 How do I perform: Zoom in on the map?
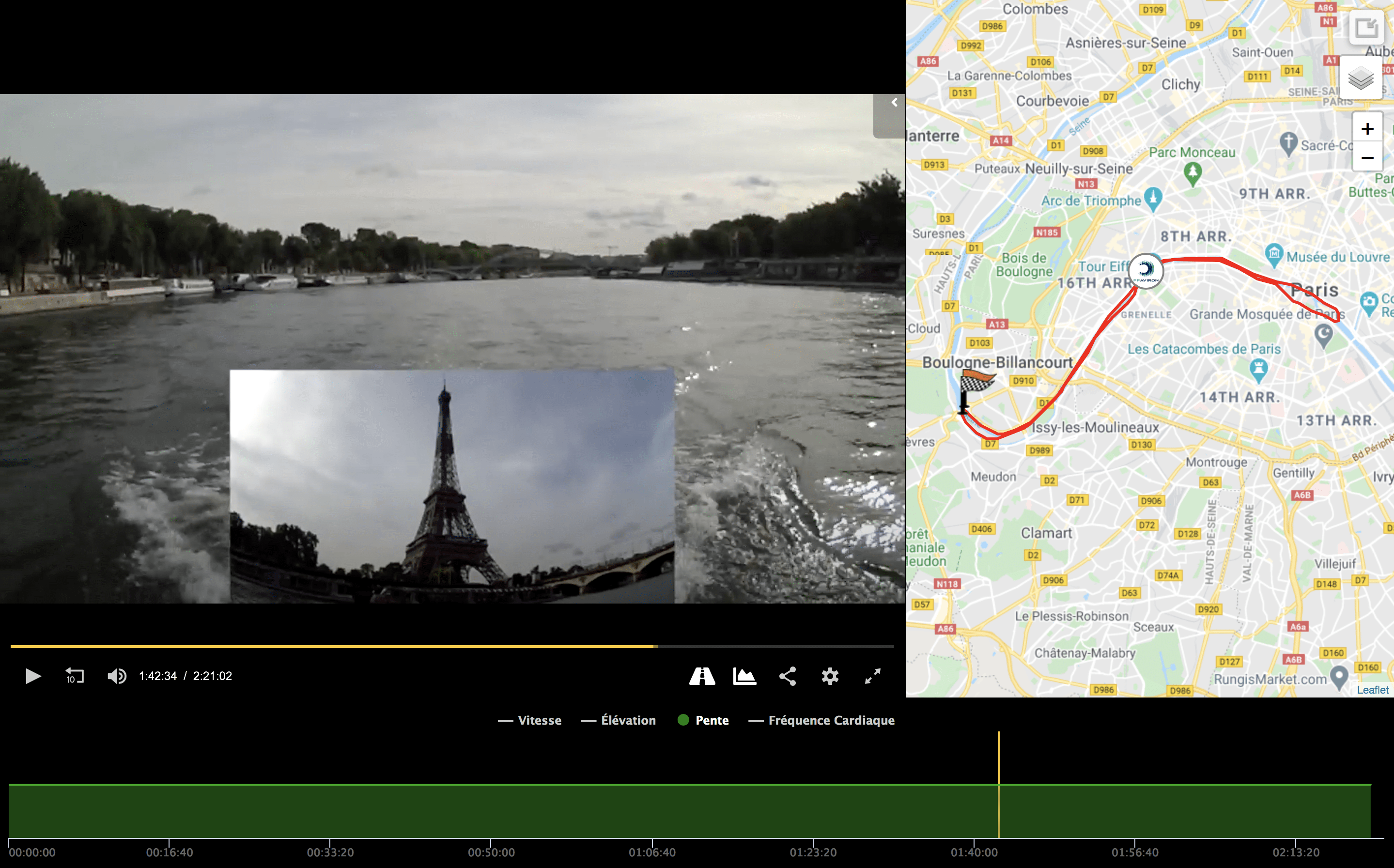(x=1367, y=128)
